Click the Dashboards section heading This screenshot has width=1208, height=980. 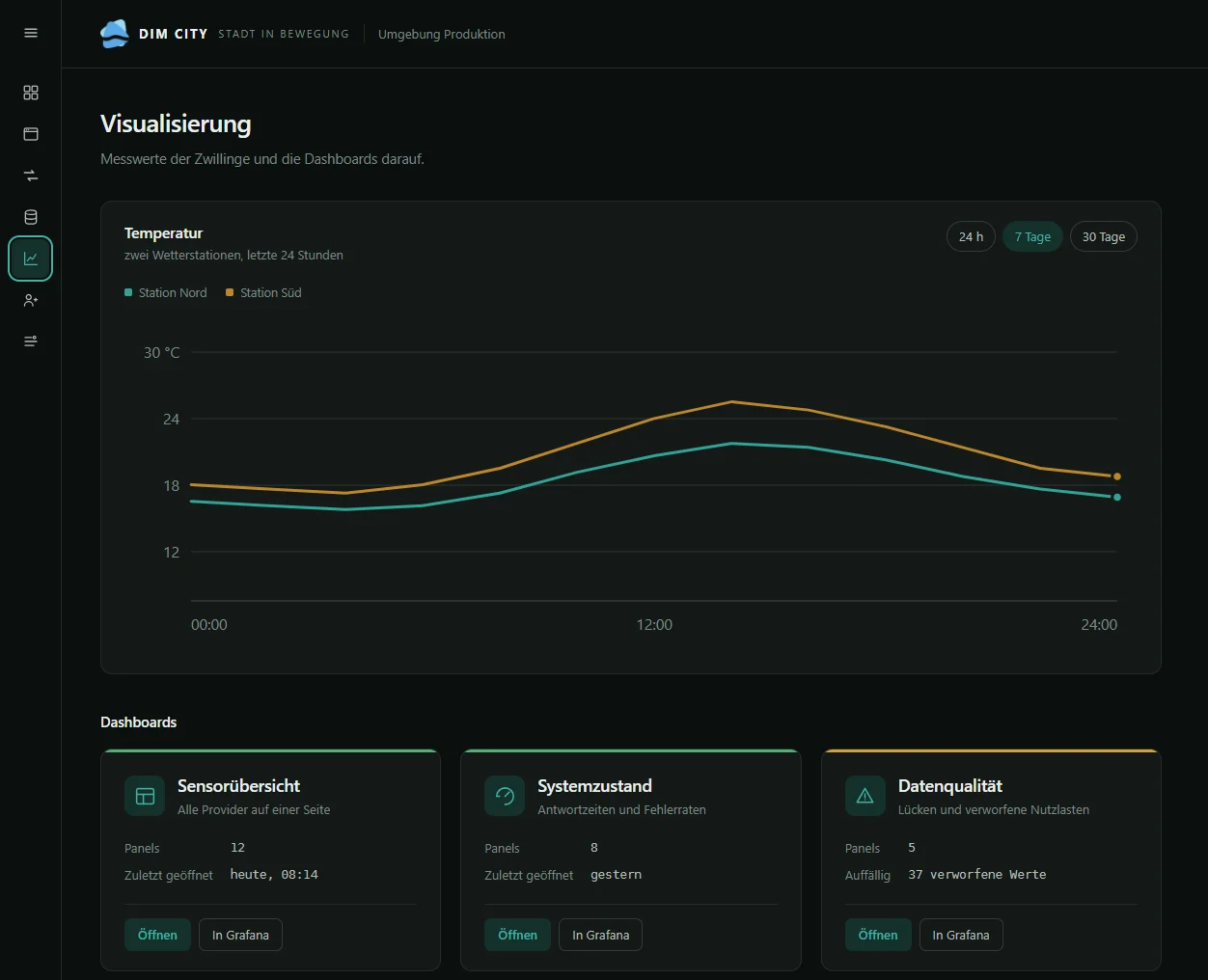point(139,722)
